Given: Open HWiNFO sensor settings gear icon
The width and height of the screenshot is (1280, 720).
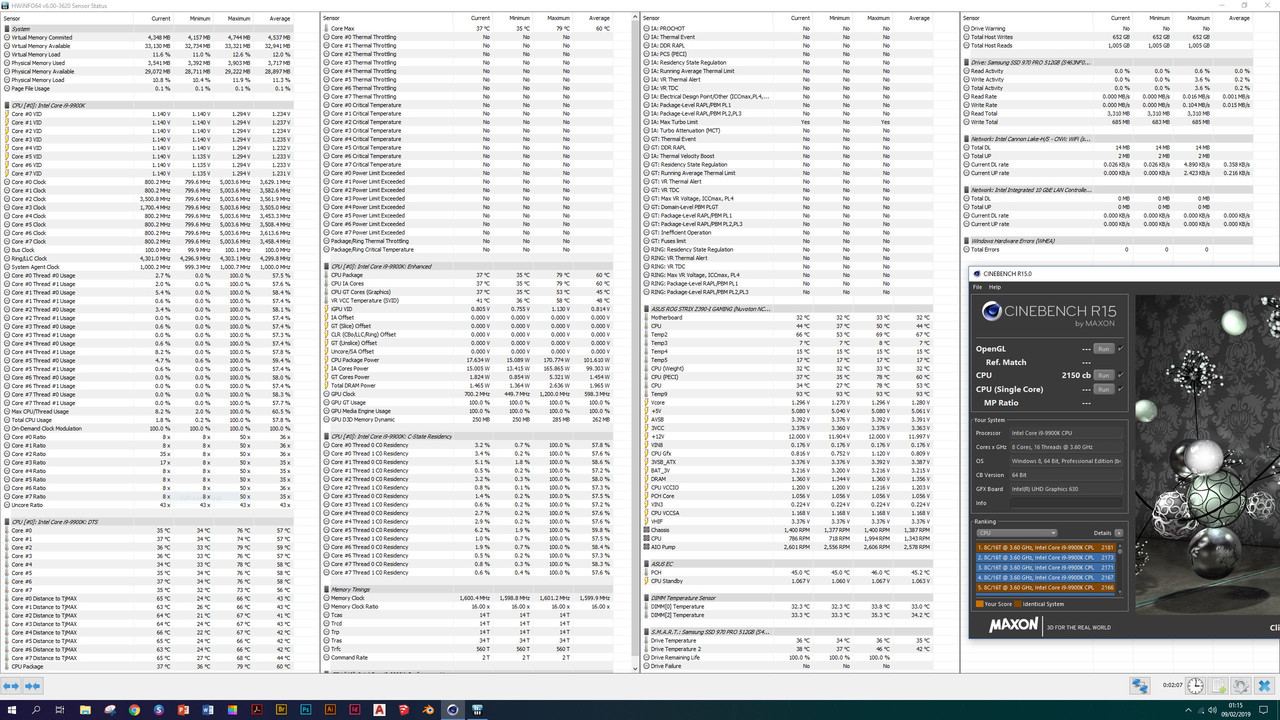Looking at the screenshot, I should (x=1241, y=686).
